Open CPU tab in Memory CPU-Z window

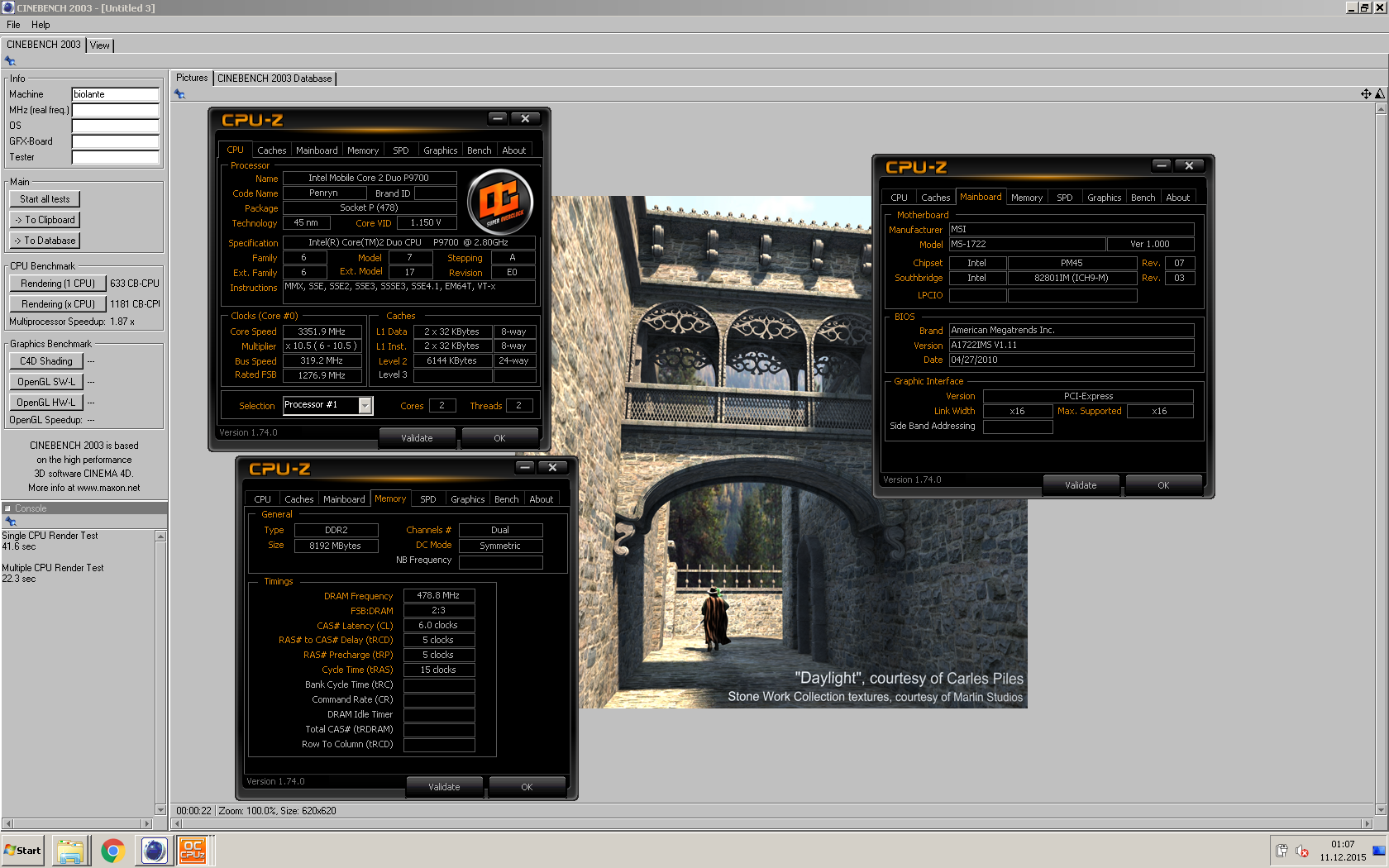pyautogui.click(x=262, y=499)
